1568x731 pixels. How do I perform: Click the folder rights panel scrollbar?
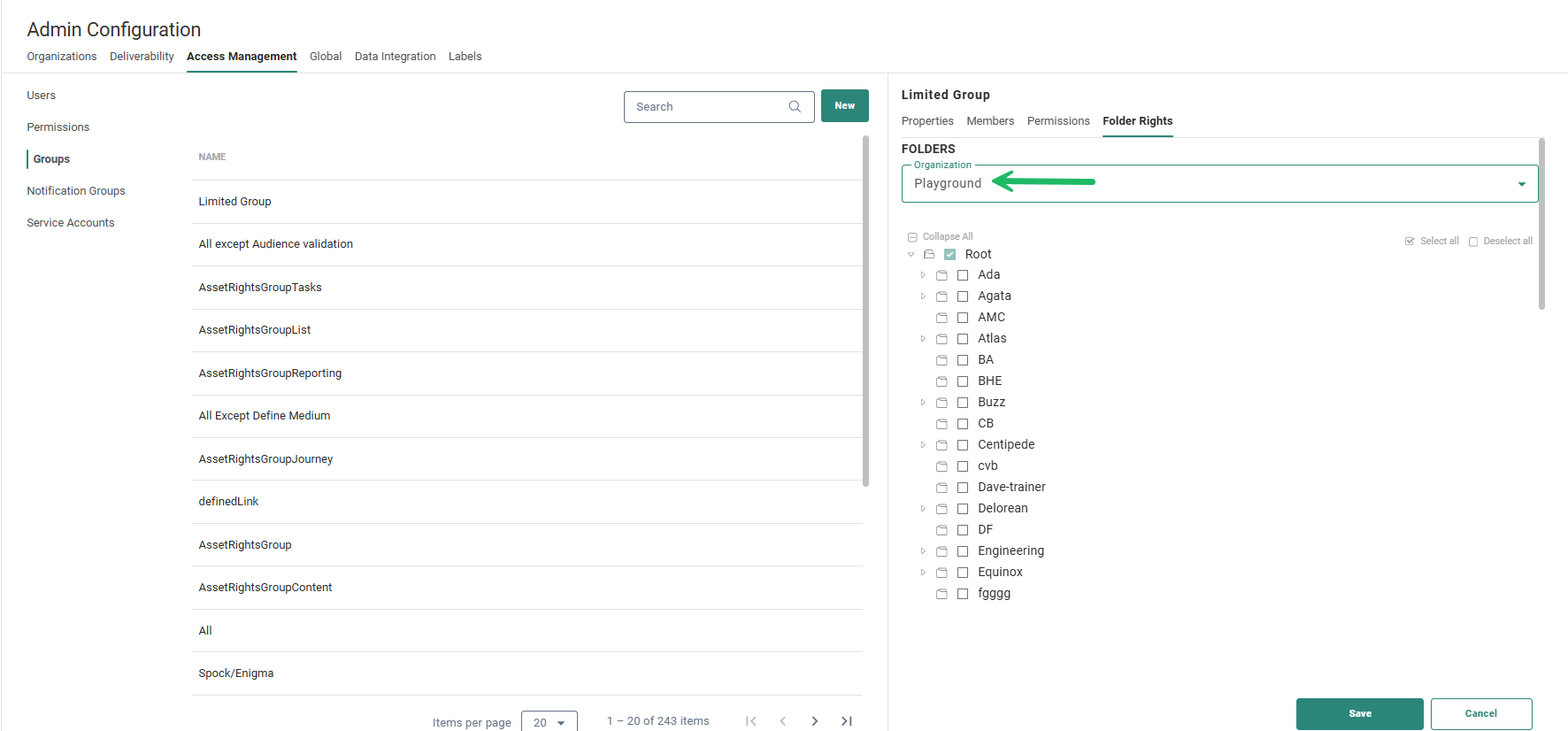[1541, 223]
